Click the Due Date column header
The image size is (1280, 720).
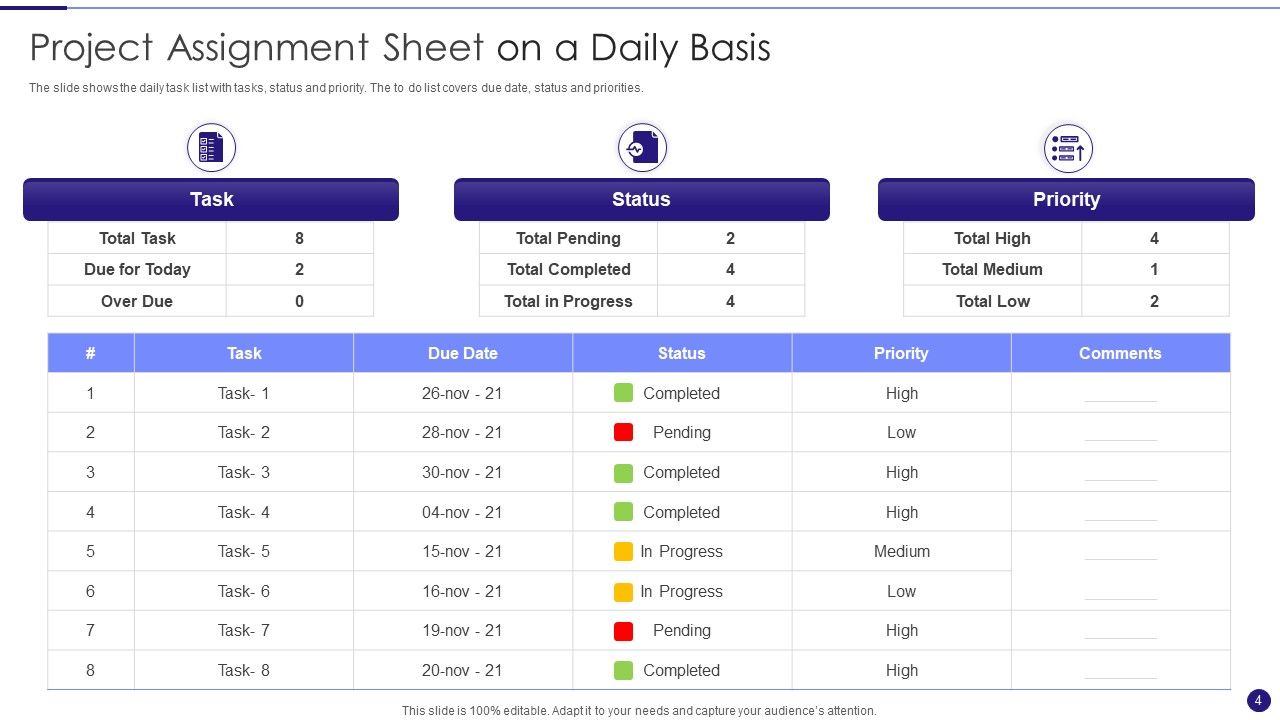[x=462, y=353]
